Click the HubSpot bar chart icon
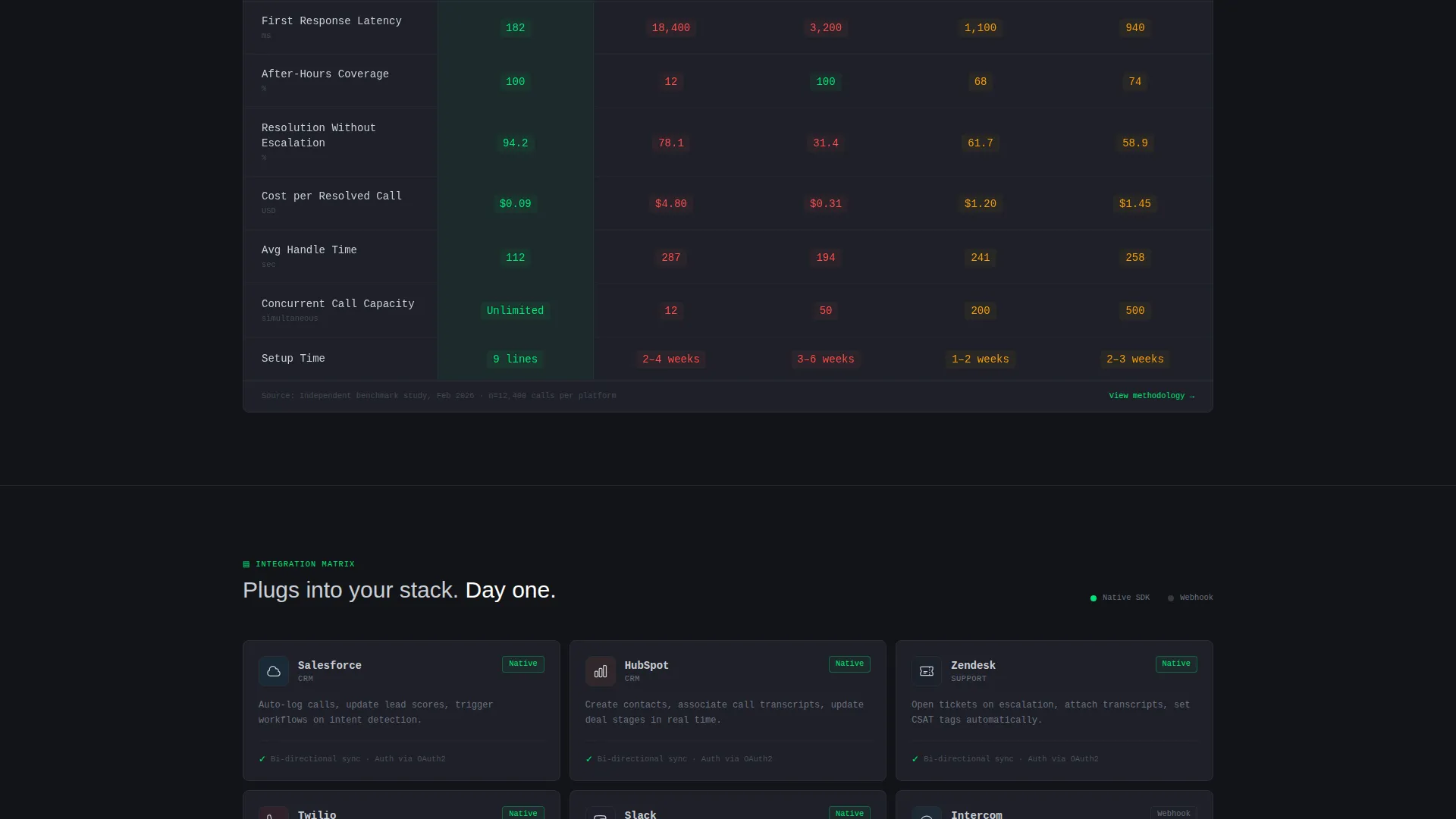Screen dimensions: 1456x819 [x=601, y=671]
